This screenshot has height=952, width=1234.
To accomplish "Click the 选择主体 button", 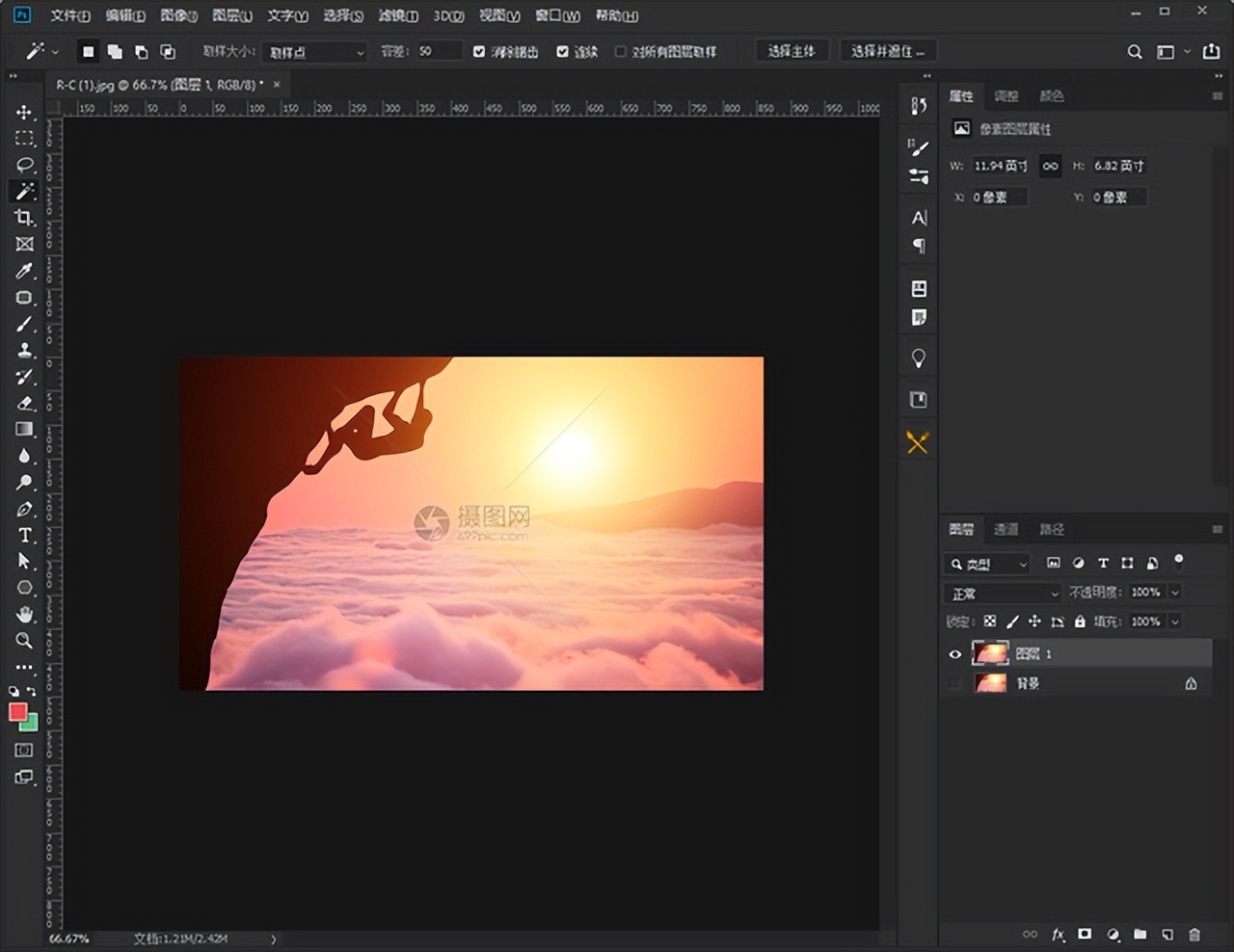I will click(791, 51).
